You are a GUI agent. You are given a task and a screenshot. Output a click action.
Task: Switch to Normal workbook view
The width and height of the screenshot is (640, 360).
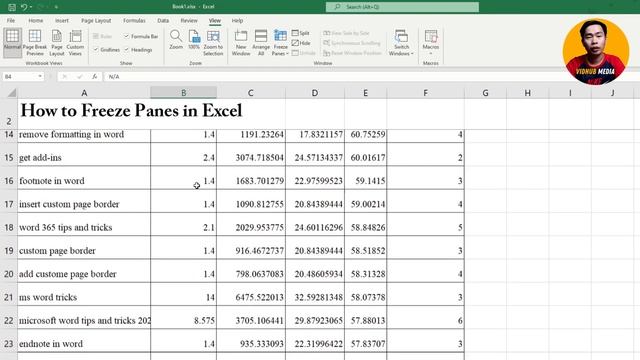point(12,42)
